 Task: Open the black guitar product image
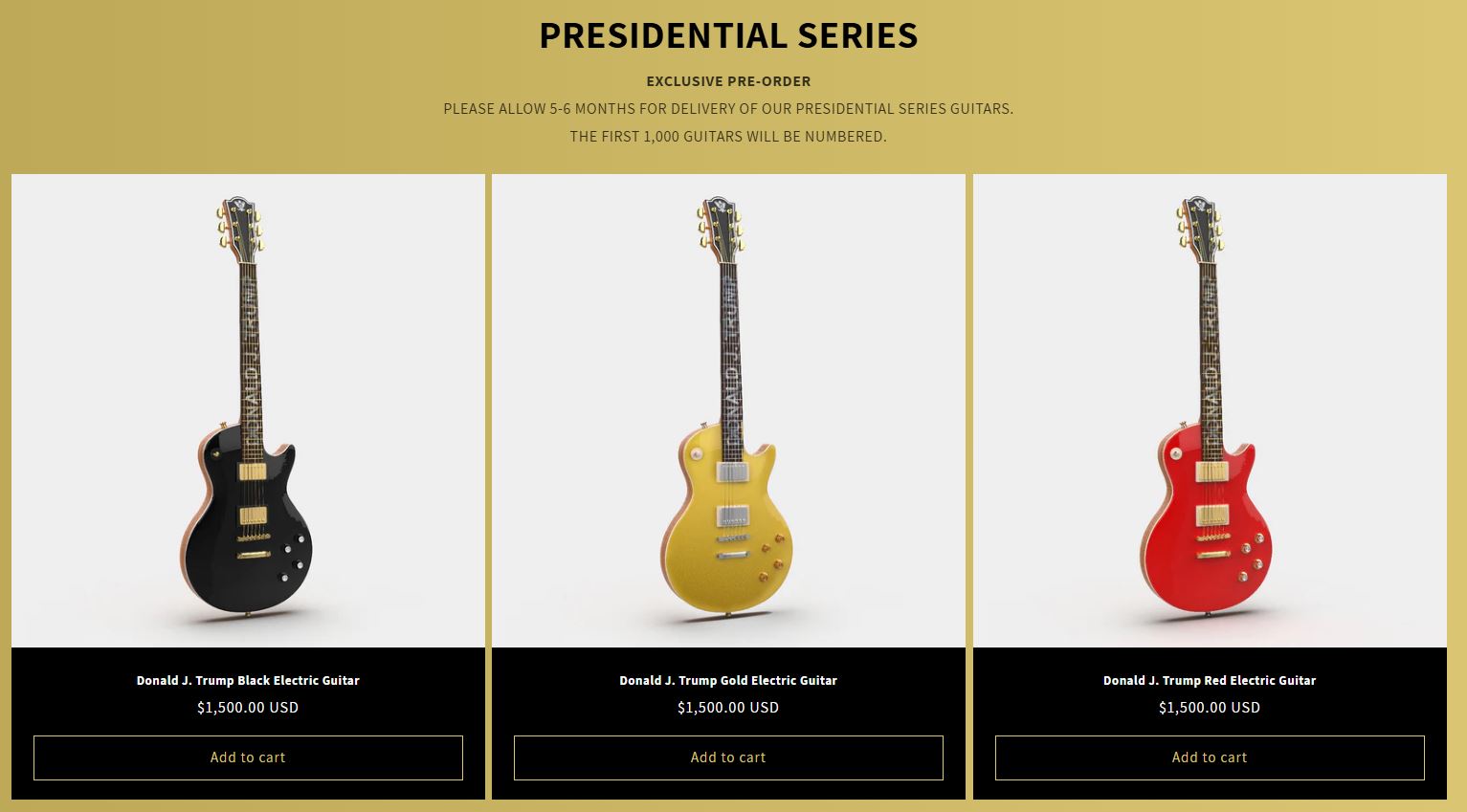coord(248,410)
